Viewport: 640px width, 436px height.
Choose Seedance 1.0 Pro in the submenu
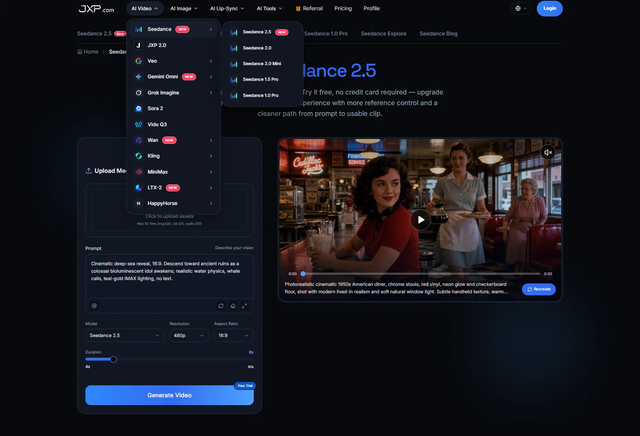[262, 96]
